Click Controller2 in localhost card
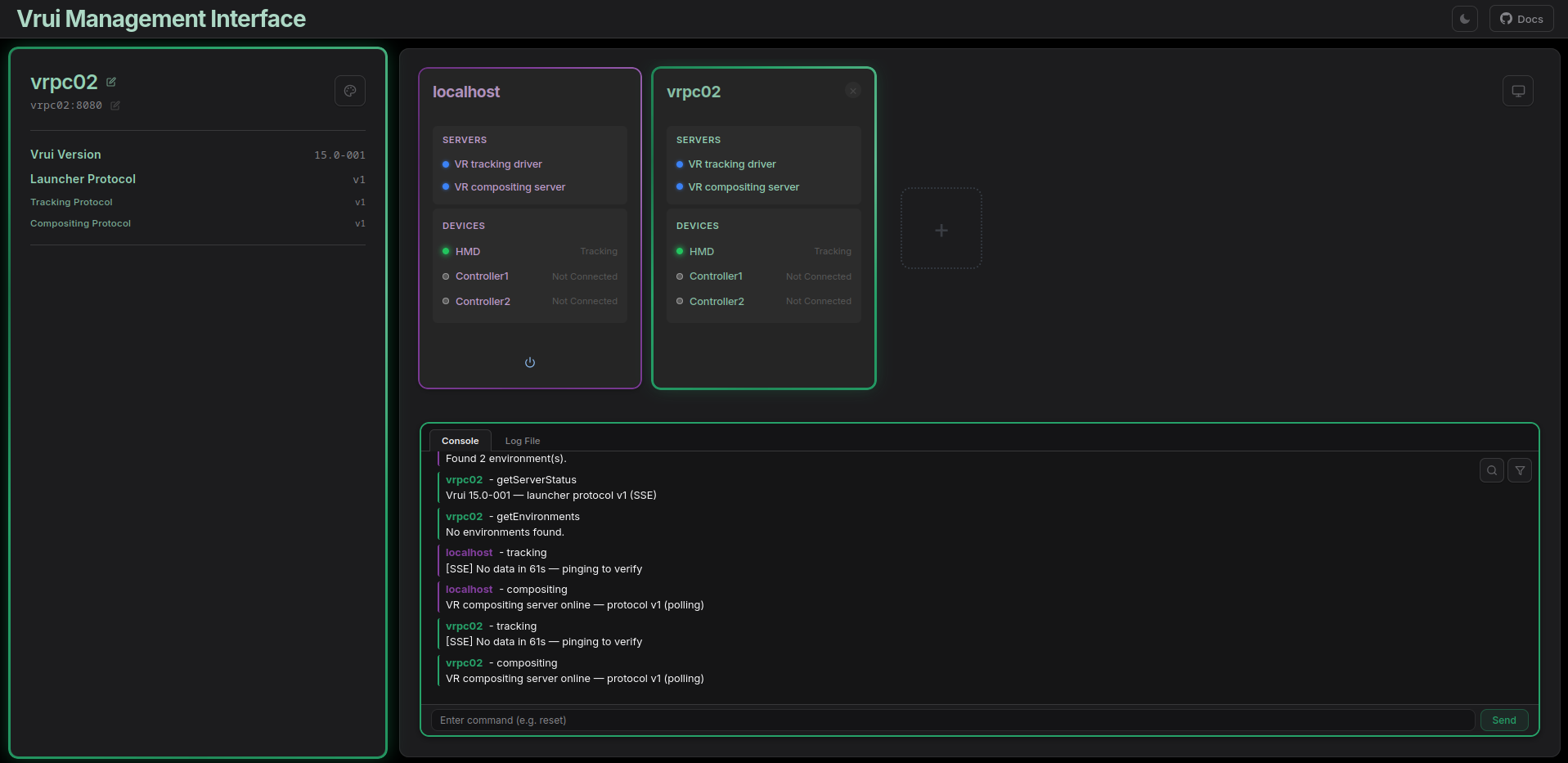 tap(483, 302)
